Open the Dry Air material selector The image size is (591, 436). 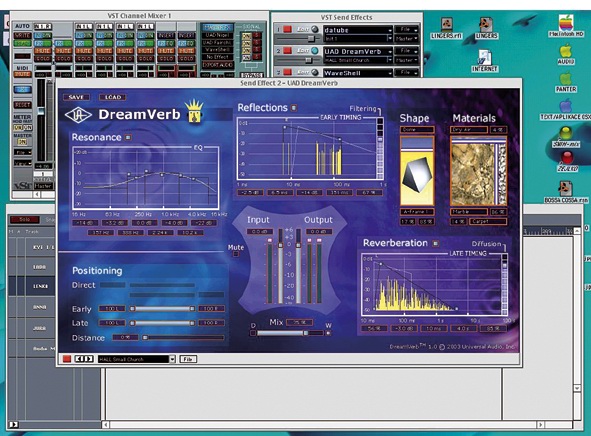pyautogui.click(x=469, y=130)
